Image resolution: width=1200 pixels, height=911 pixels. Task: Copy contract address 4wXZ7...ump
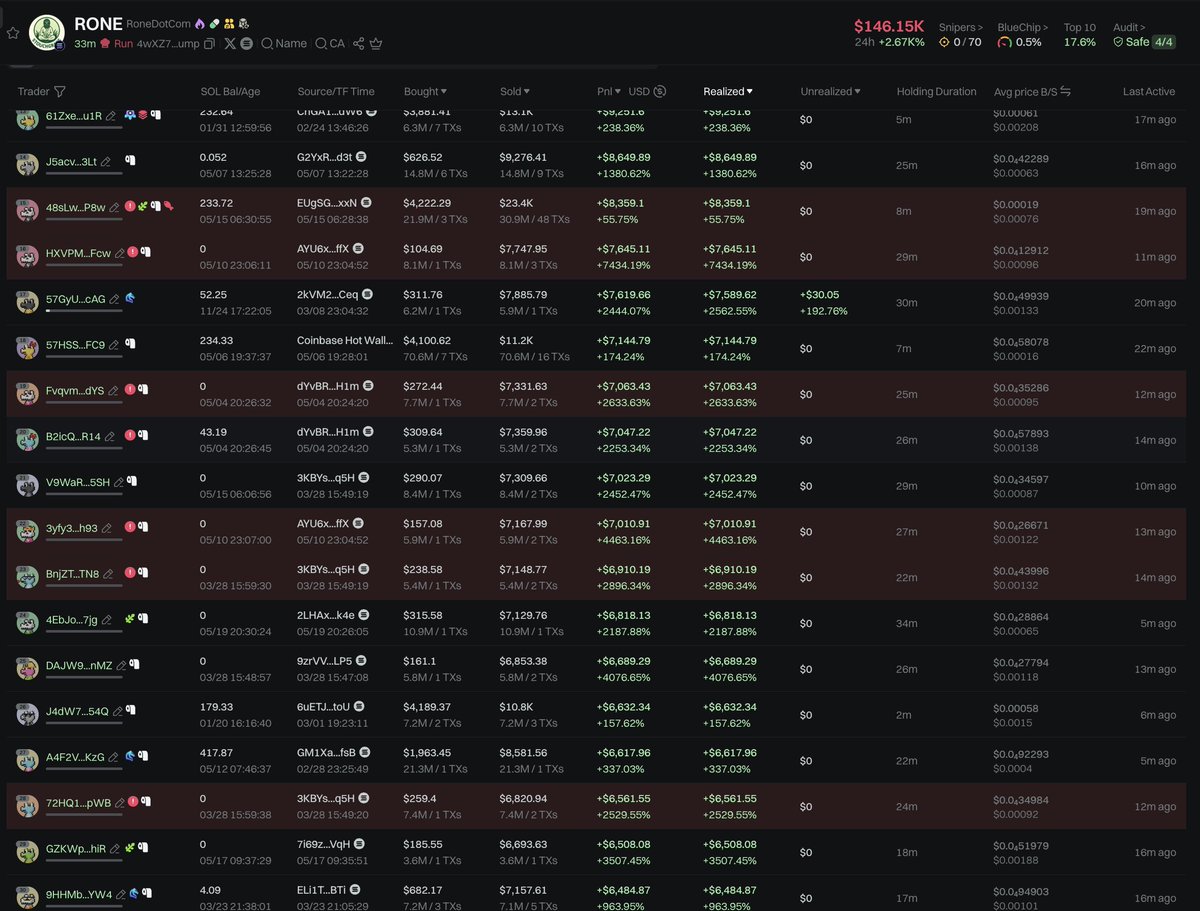[x=209, y=44]
